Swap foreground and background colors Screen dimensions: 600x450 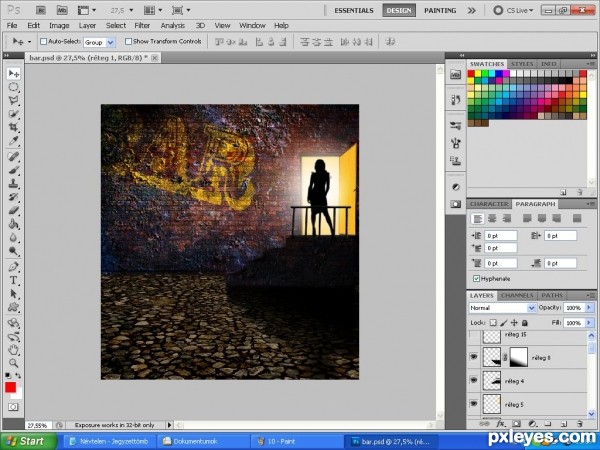(18, 376)
